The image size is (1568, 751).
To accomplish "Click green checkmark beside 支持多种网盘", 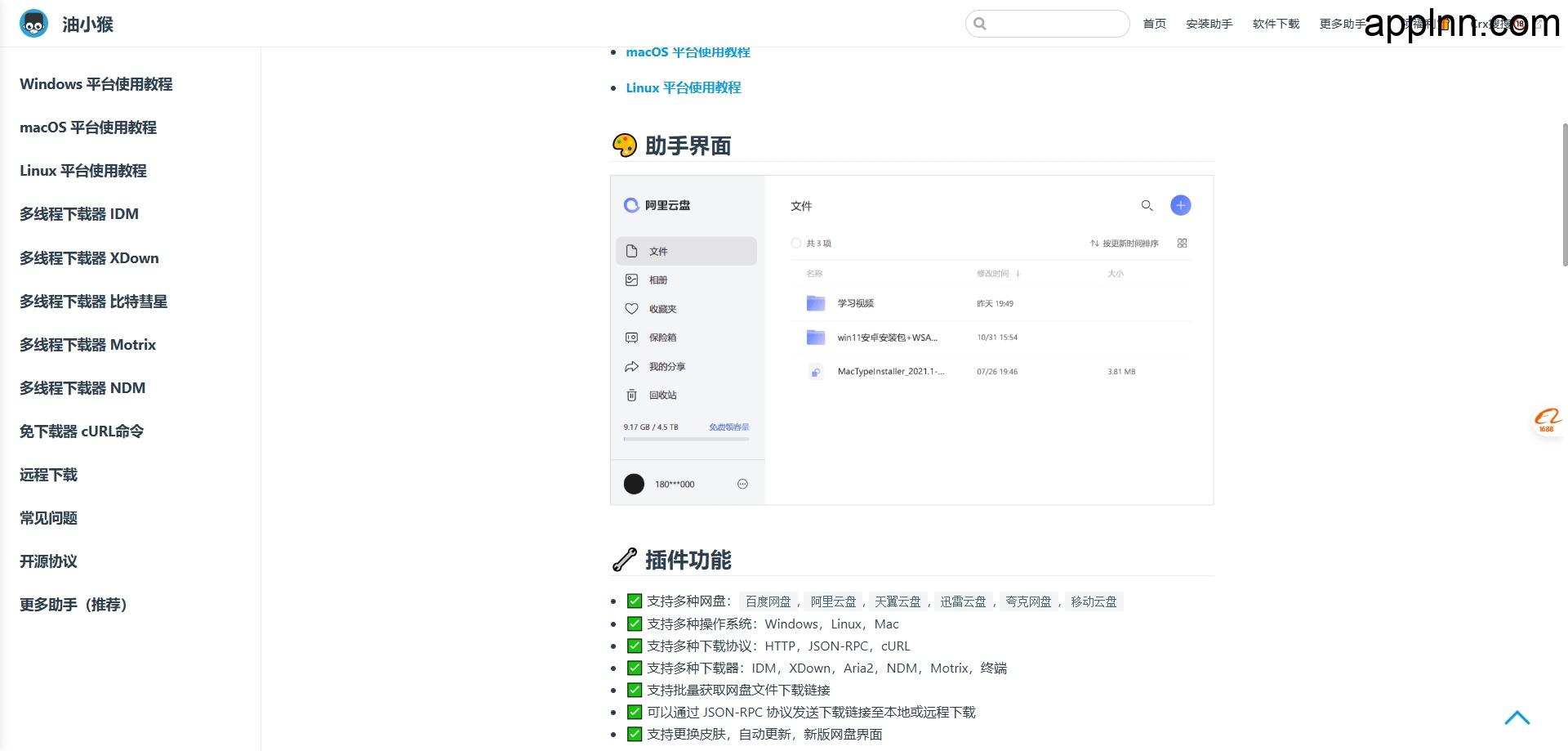I will (x=635, y=601).
